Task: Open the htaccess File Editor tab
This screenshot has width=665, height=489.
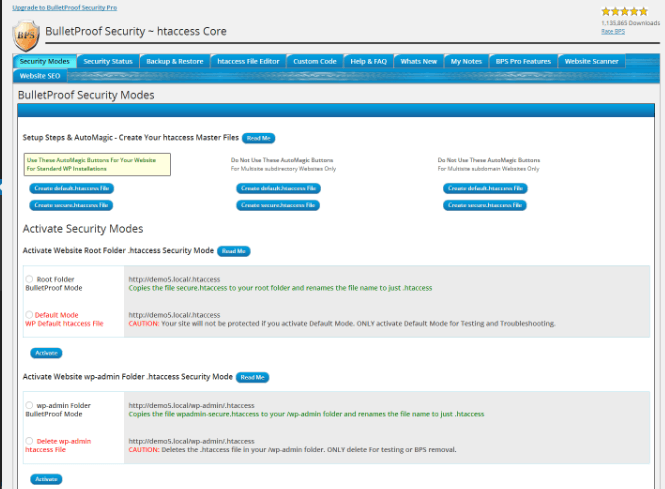Action: point(248,61)
